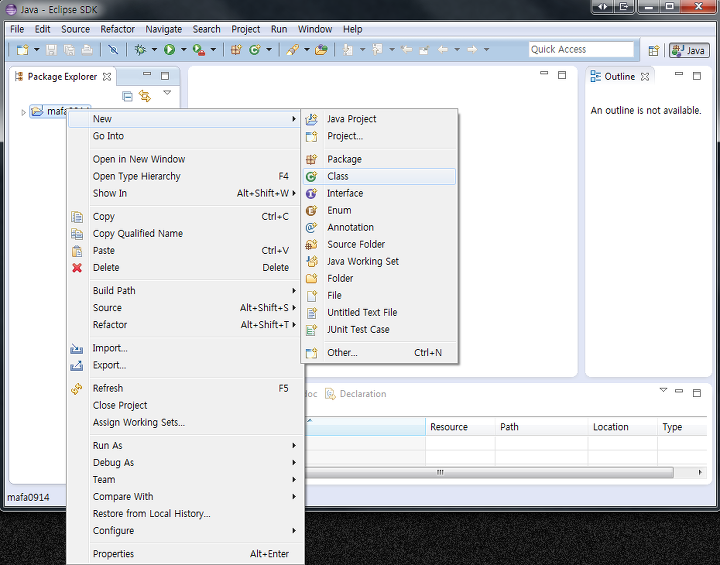The image size is (720, 565).
Task: Click the Folder icon in New submenu
Action: coord(311,278)
